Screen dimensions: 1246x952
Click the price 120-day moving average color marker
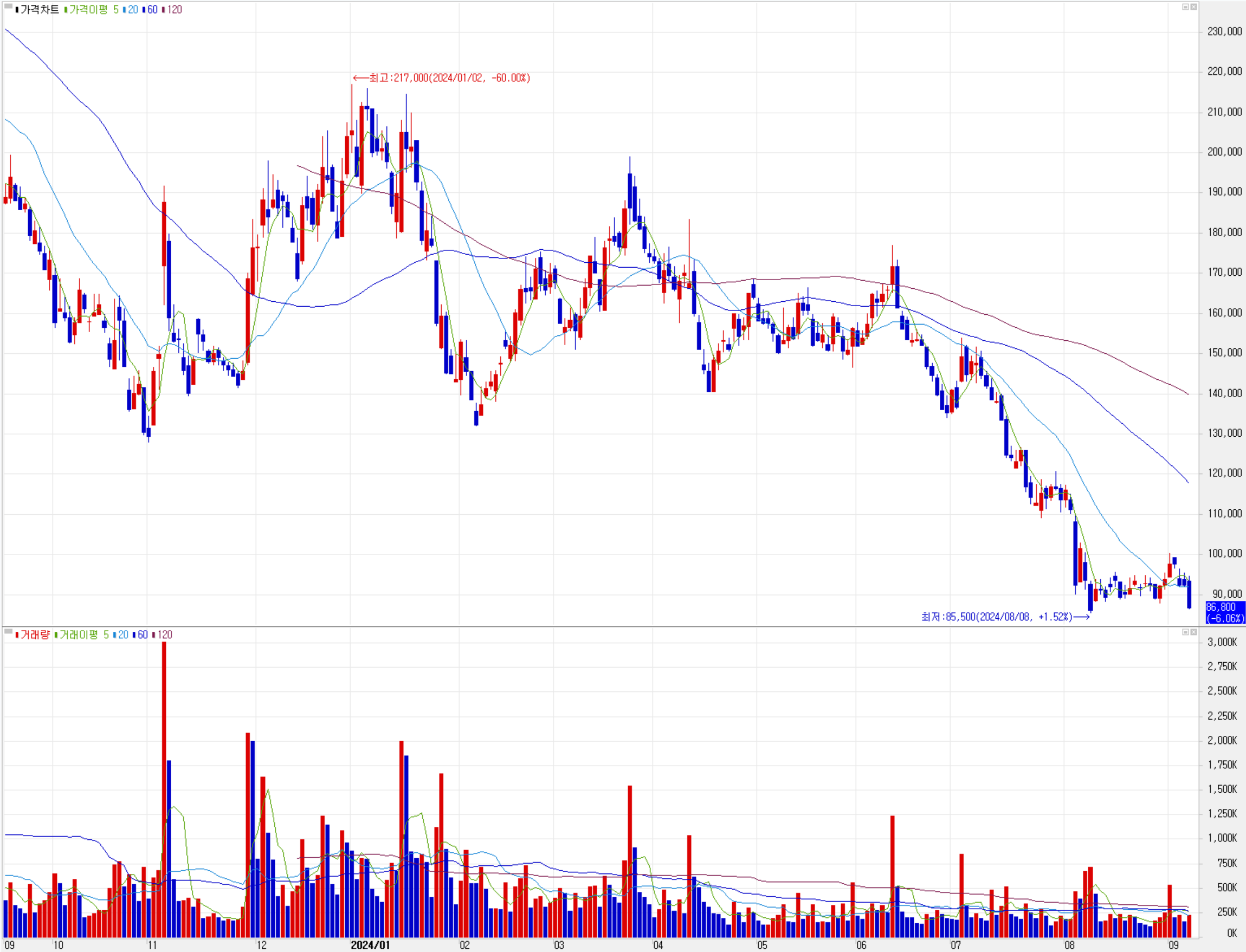[x=164, y=10]
